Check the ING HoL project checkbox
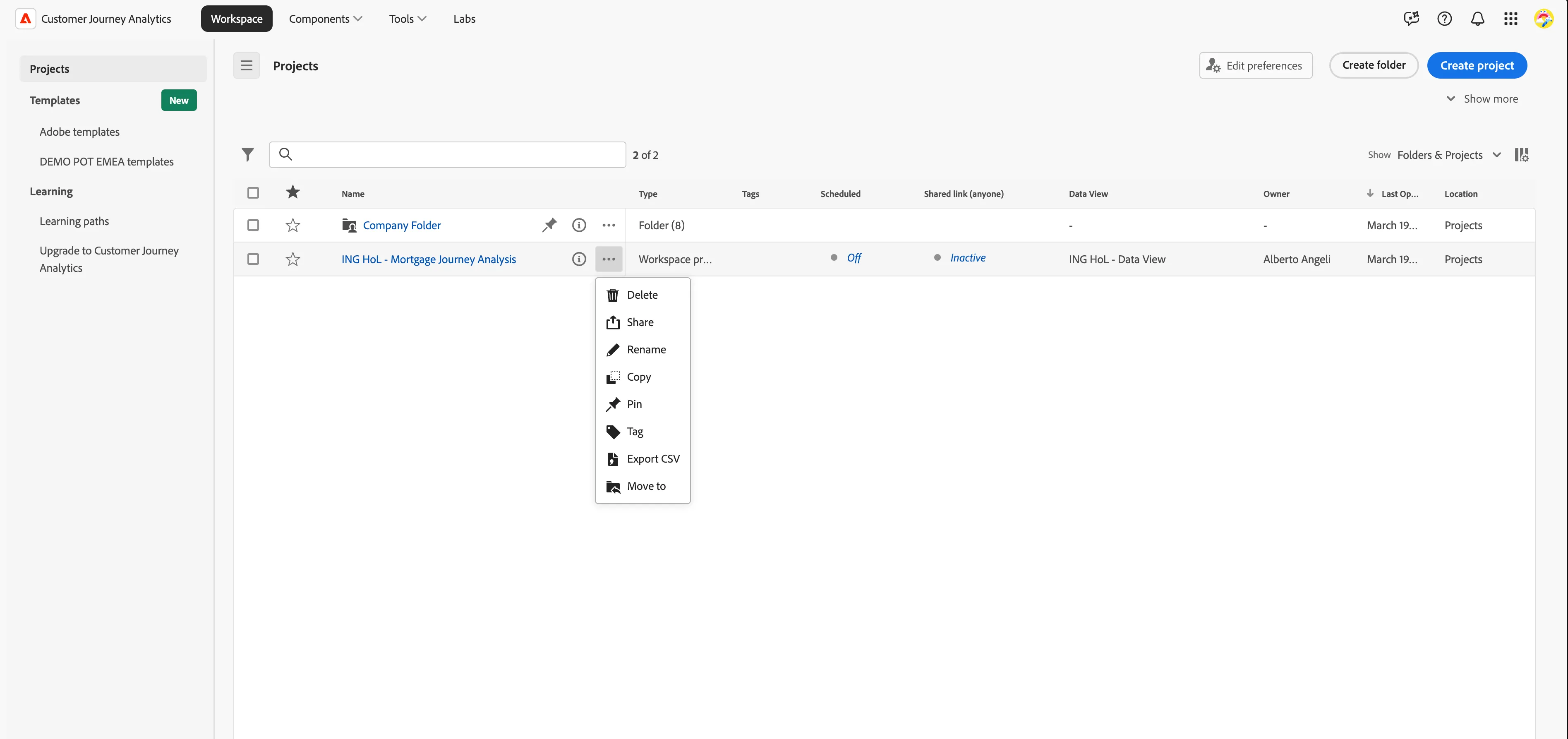 point(253,259)
